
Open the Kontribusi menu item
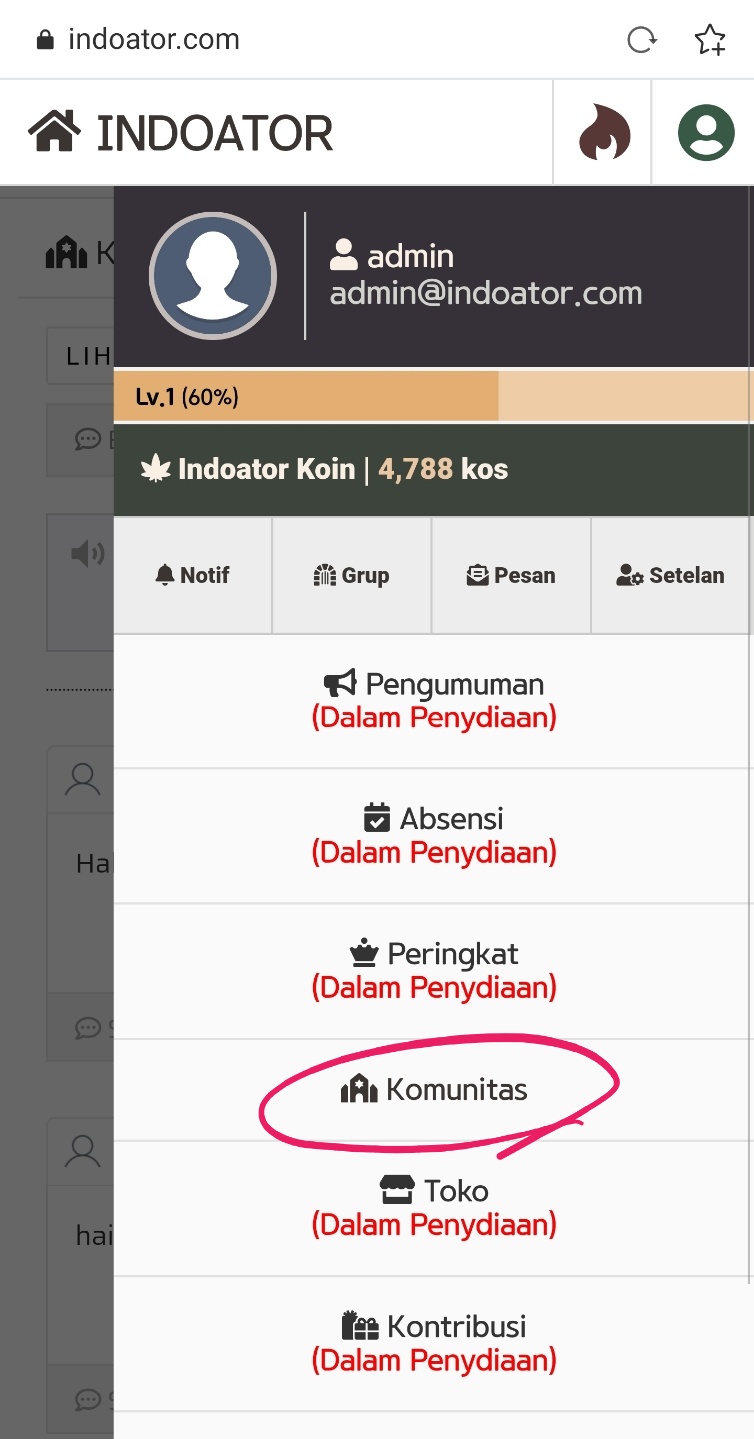click(x=434, y=1342)
